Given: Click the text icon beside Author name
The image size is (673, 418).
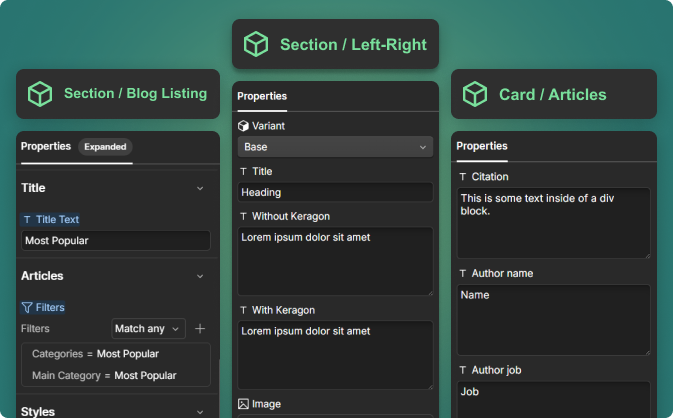Looking at the screenshot, I should (463, 273).
